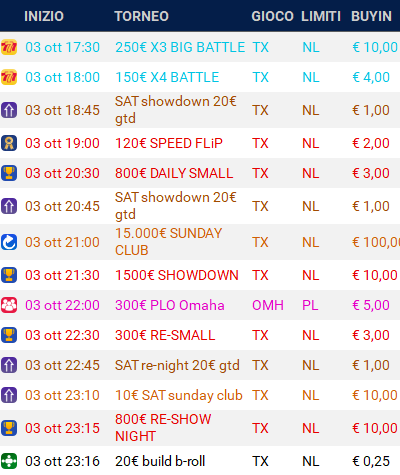Sort by the BUYIN column header

point(371,16)
